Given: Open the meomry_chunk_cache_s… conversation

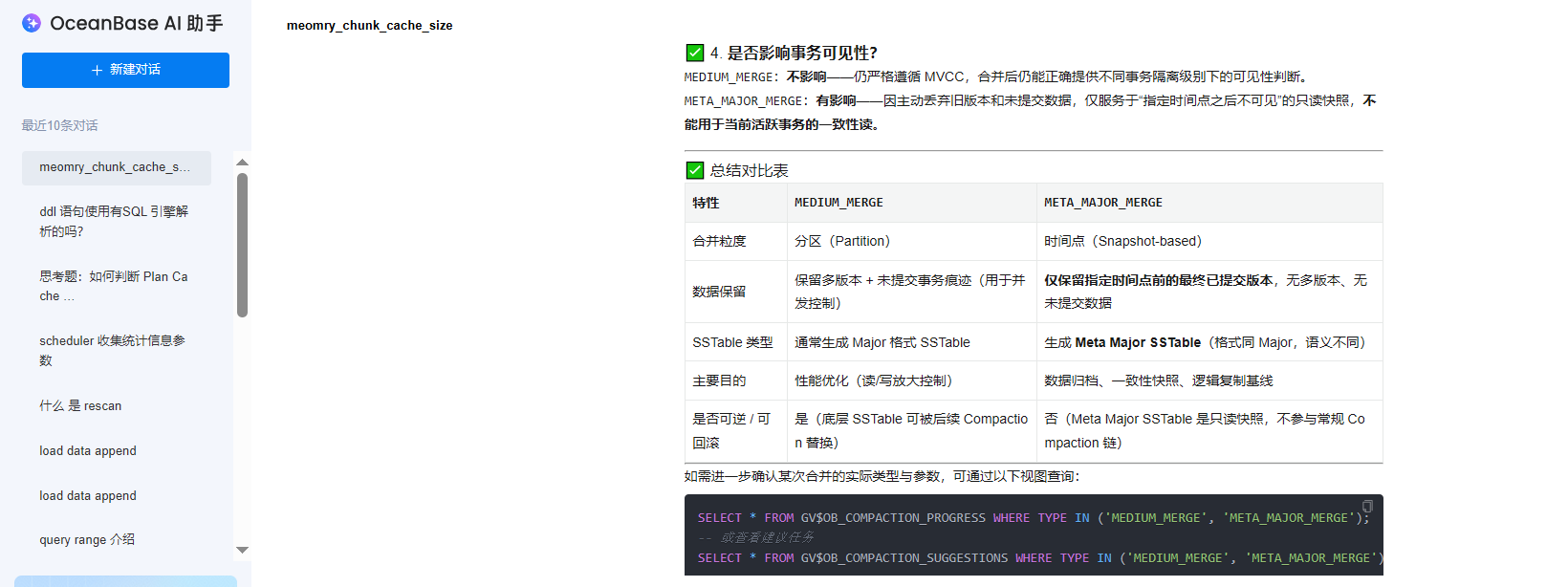Looking at the screenshot, I should [x=116, y=167].
